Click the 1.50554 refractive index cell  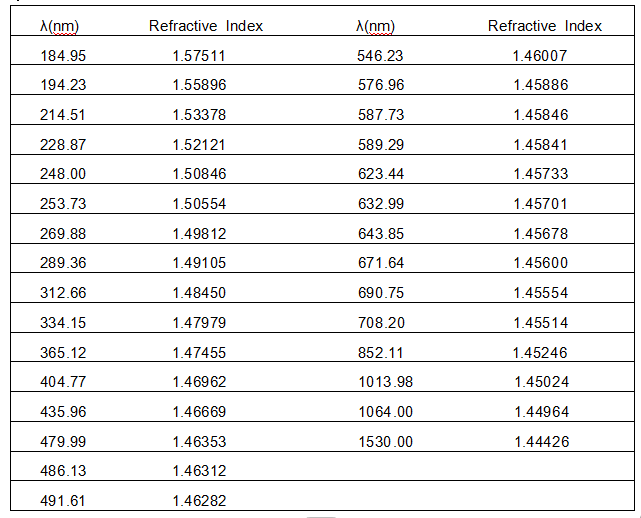(199, 204)
